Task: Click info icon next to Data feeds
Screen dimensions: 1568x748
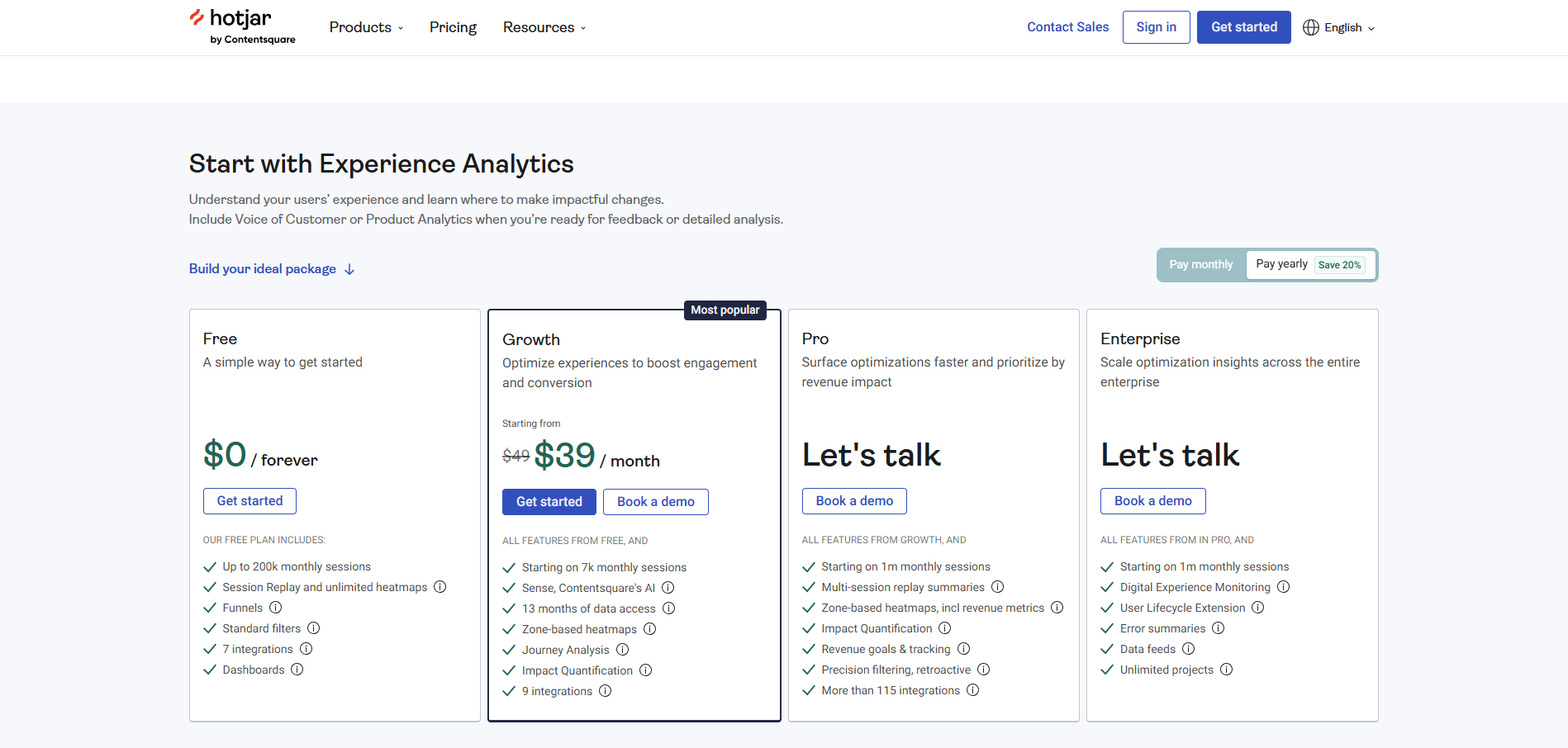Action: pos(1189,649)
